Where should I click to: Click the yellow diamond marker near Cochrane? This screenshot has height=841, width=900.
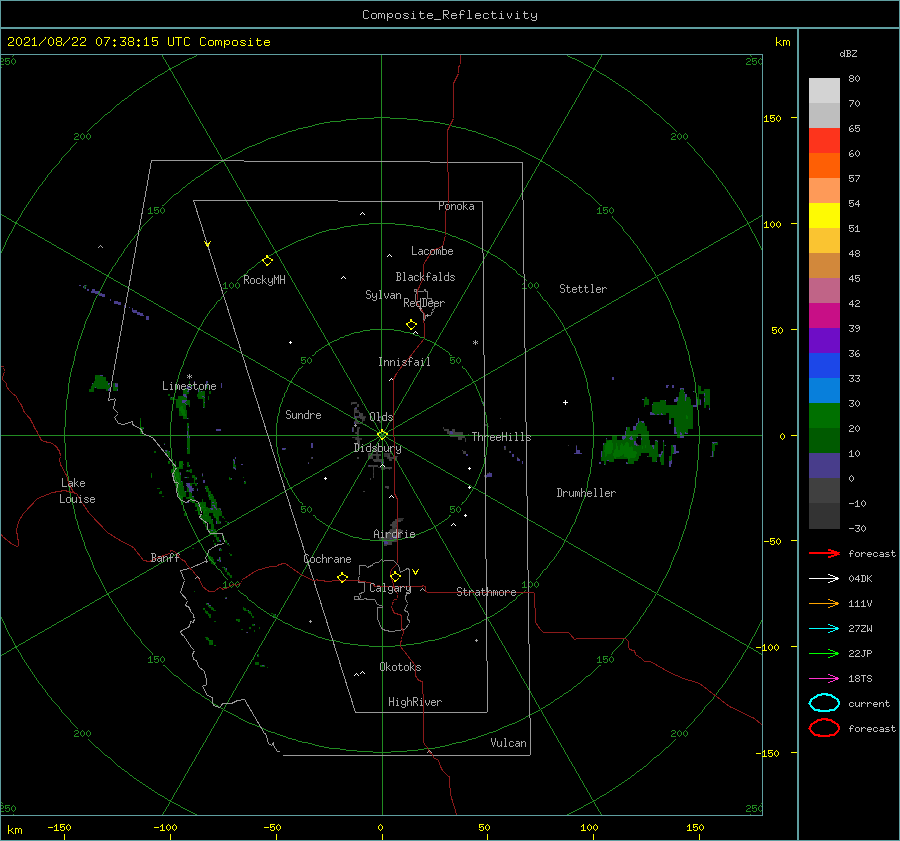tap(343, 577)
